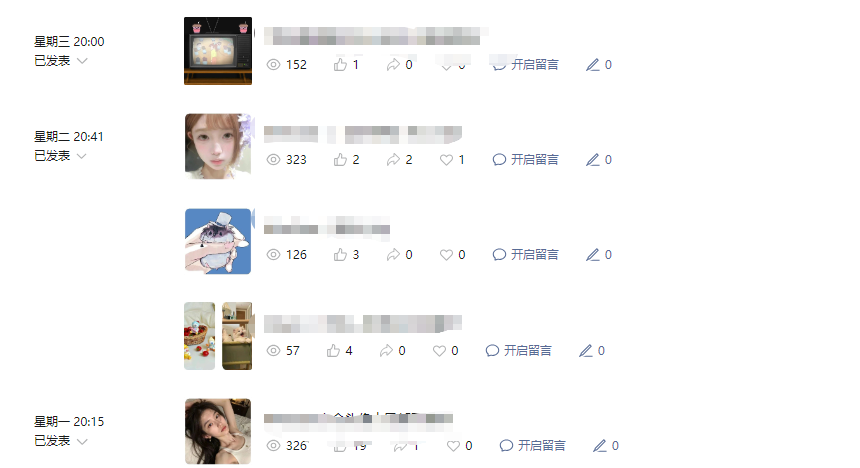Click the heart icon on the 57-view article

pos(439,351)
